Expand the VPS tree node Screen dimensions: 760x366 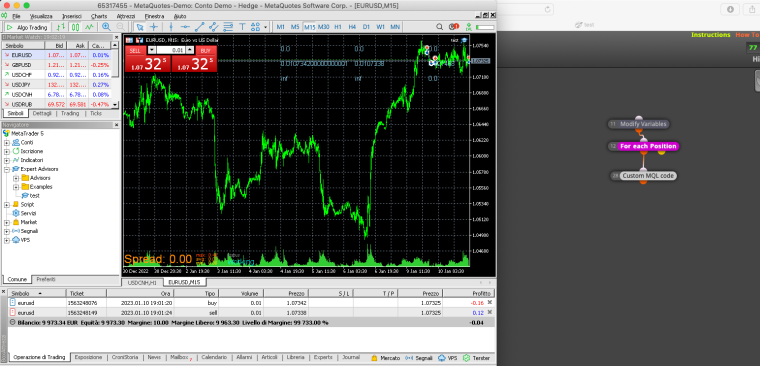click(x=7, y=240)
